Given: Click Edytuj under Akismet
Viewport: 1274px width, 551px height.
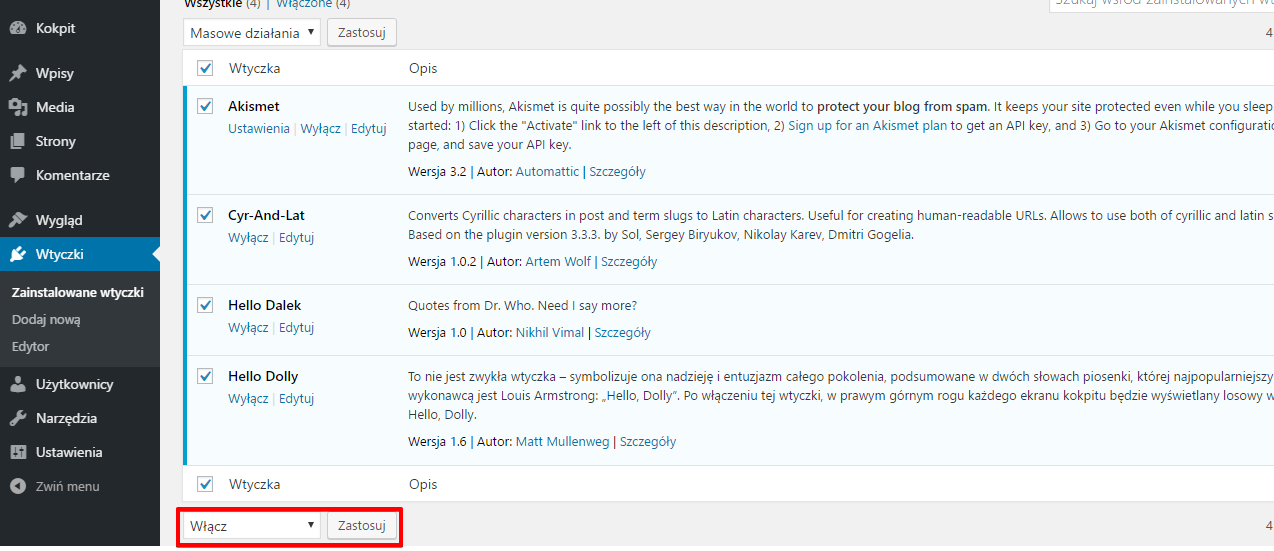Looking at the screenshot, I should [369, 129].
